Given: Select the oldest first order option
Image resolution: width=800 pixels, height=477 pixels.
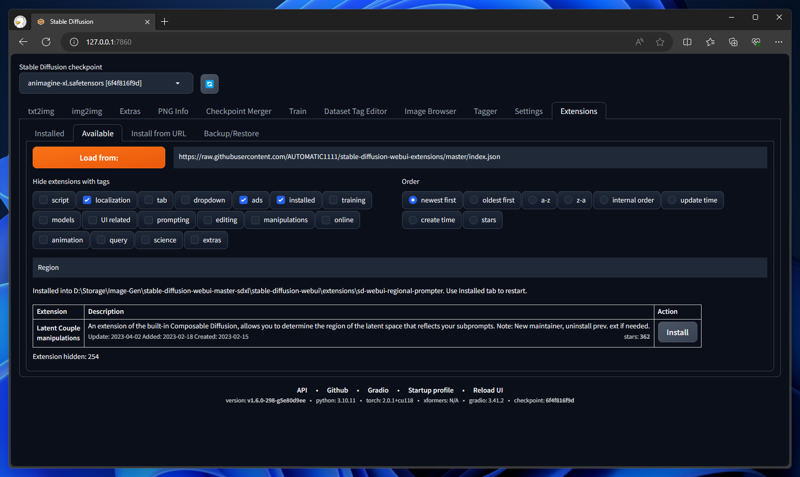Looking at the screenshot, I should [x=474, y=200].
